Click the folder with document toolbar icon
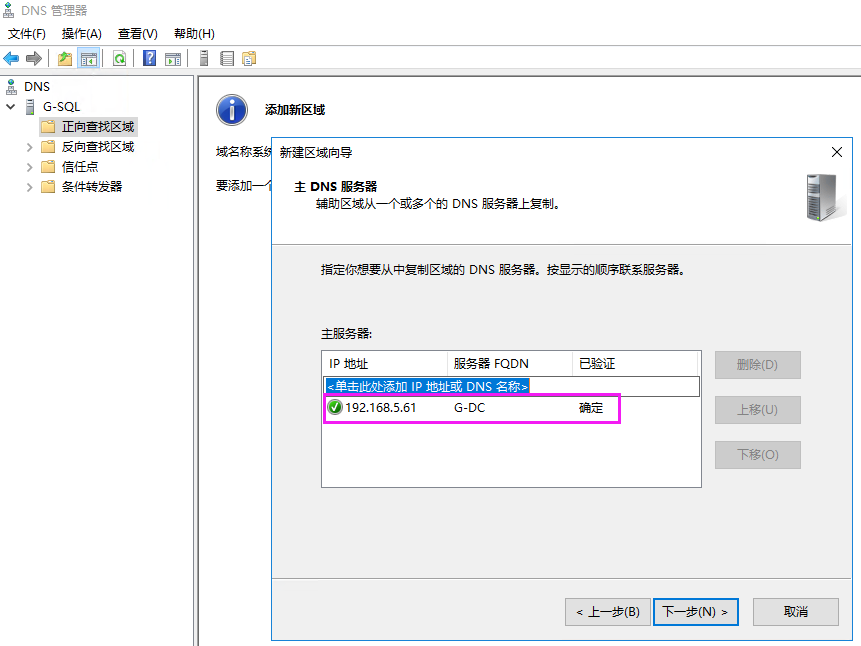 249,58
